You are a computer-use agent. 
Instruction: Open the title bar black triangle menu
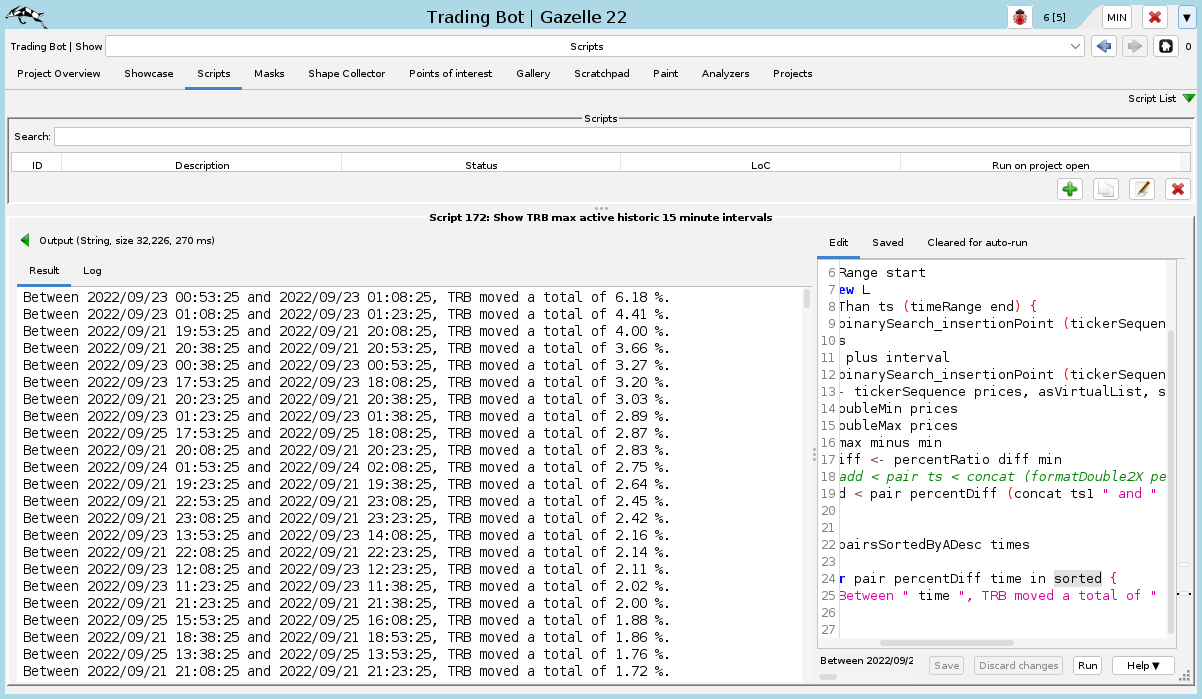(x=1185, y=17)
